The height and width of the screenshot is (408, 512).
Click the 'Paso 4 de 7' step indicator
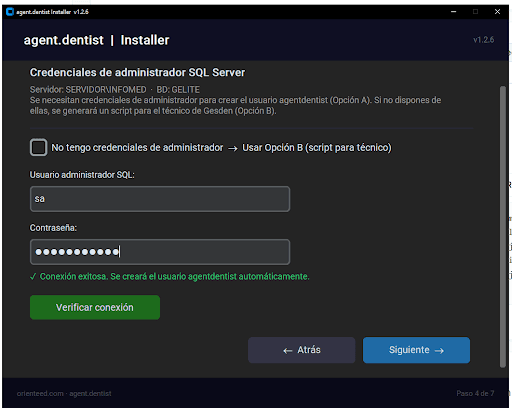click(475, 393)
